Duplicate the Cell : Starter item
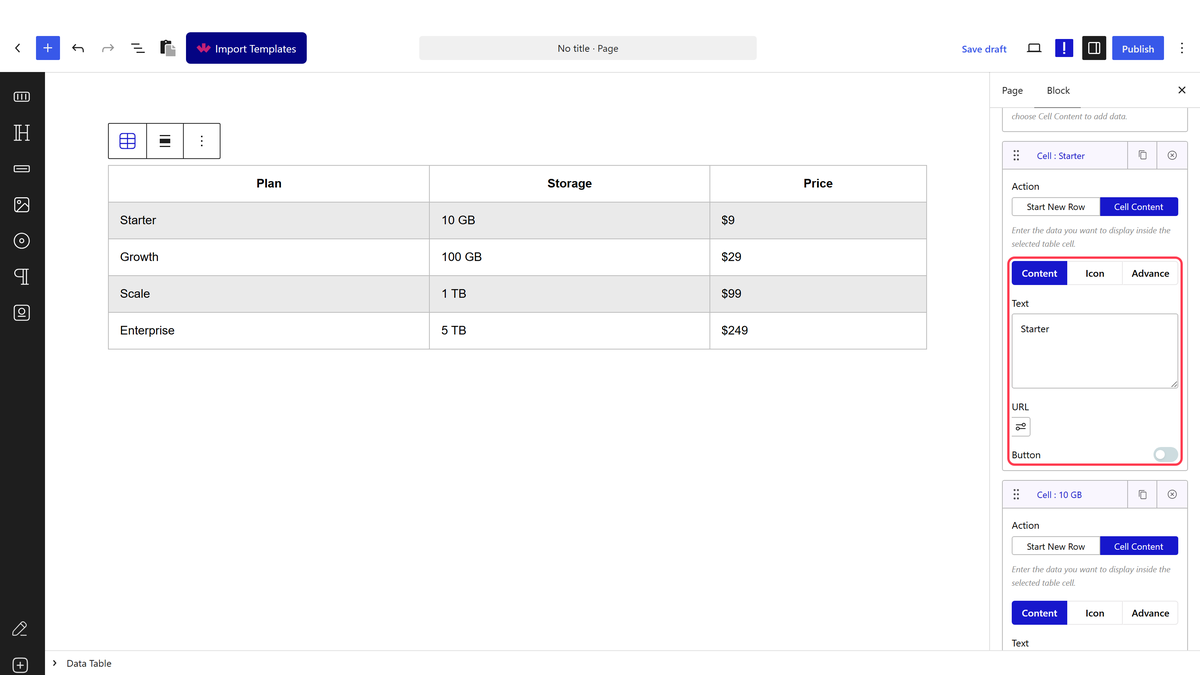Image resolution: width=1200 pixels, height=675 pixels. (x=1143, y=156)
